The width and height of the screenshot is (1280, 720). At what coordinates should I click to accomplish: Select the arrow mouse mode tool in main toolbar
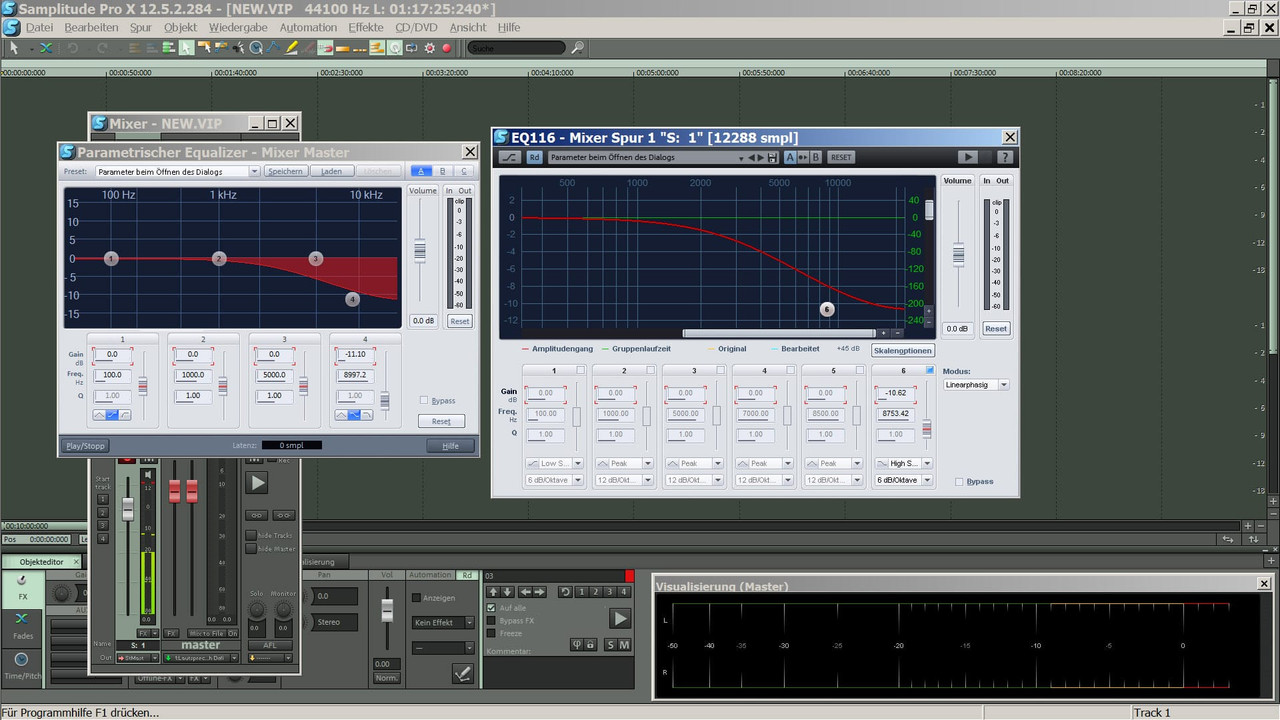(14, 47)
